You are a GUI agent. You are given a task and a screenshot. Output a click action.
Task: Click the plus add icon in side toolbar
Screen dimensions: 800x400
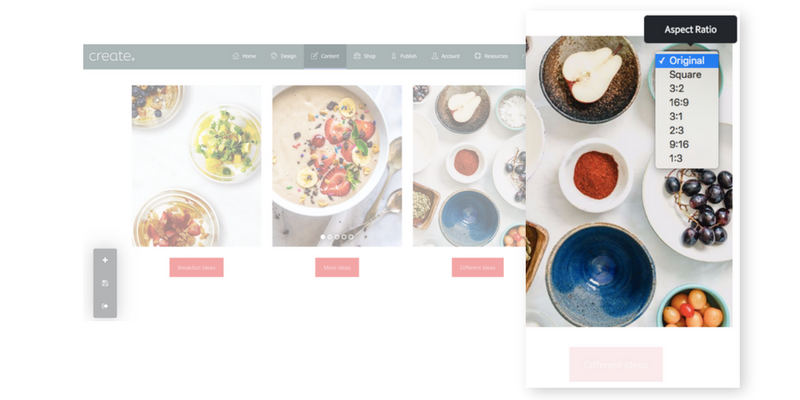(105, 260)
